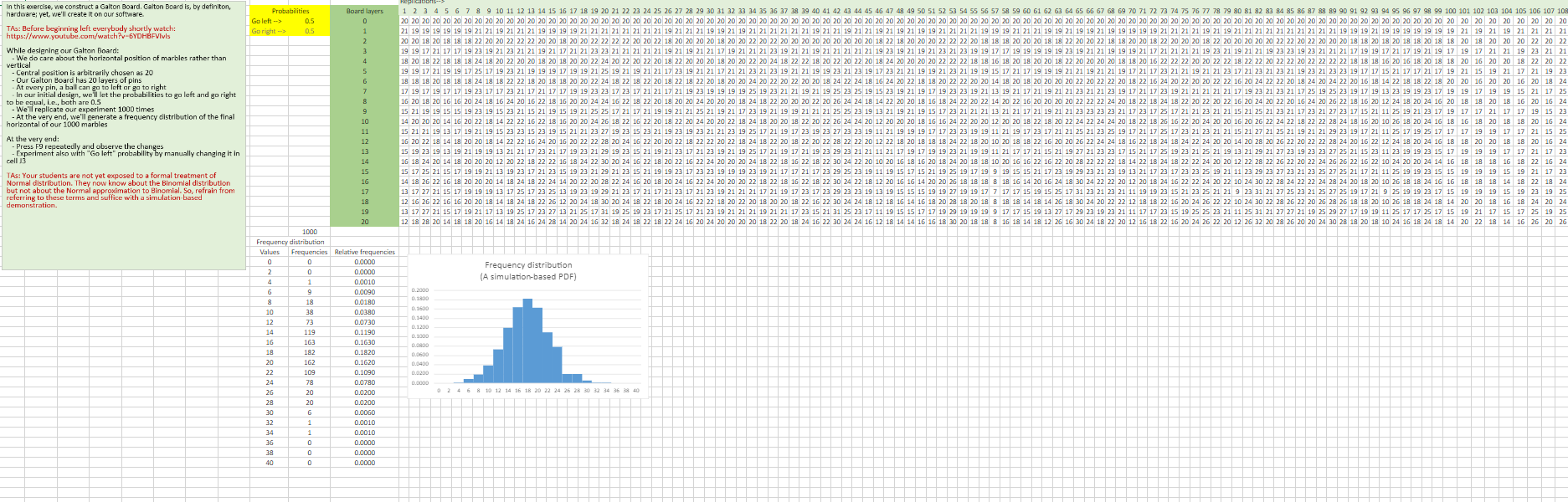Click the histogram bar at value 22
The width and height of the screenshot is (1568, 502).
(548, 358)
